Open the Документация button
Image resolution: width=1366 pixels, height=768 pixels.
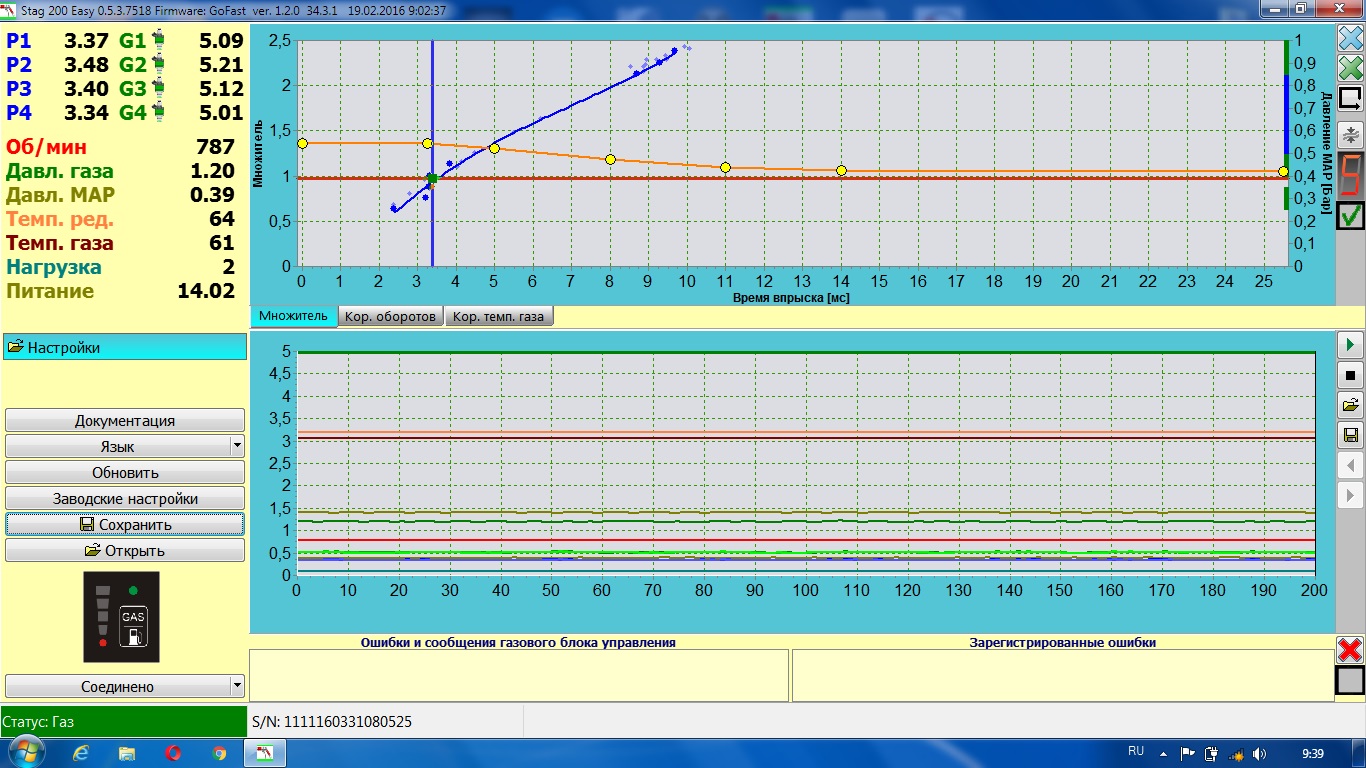[x=125, y=421]
